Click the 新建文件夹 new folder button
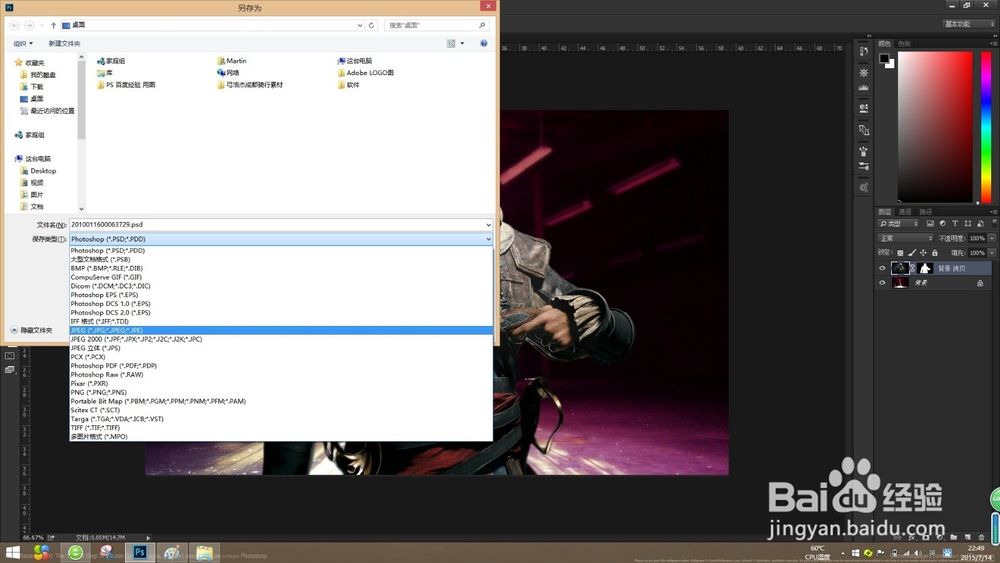 64,43
